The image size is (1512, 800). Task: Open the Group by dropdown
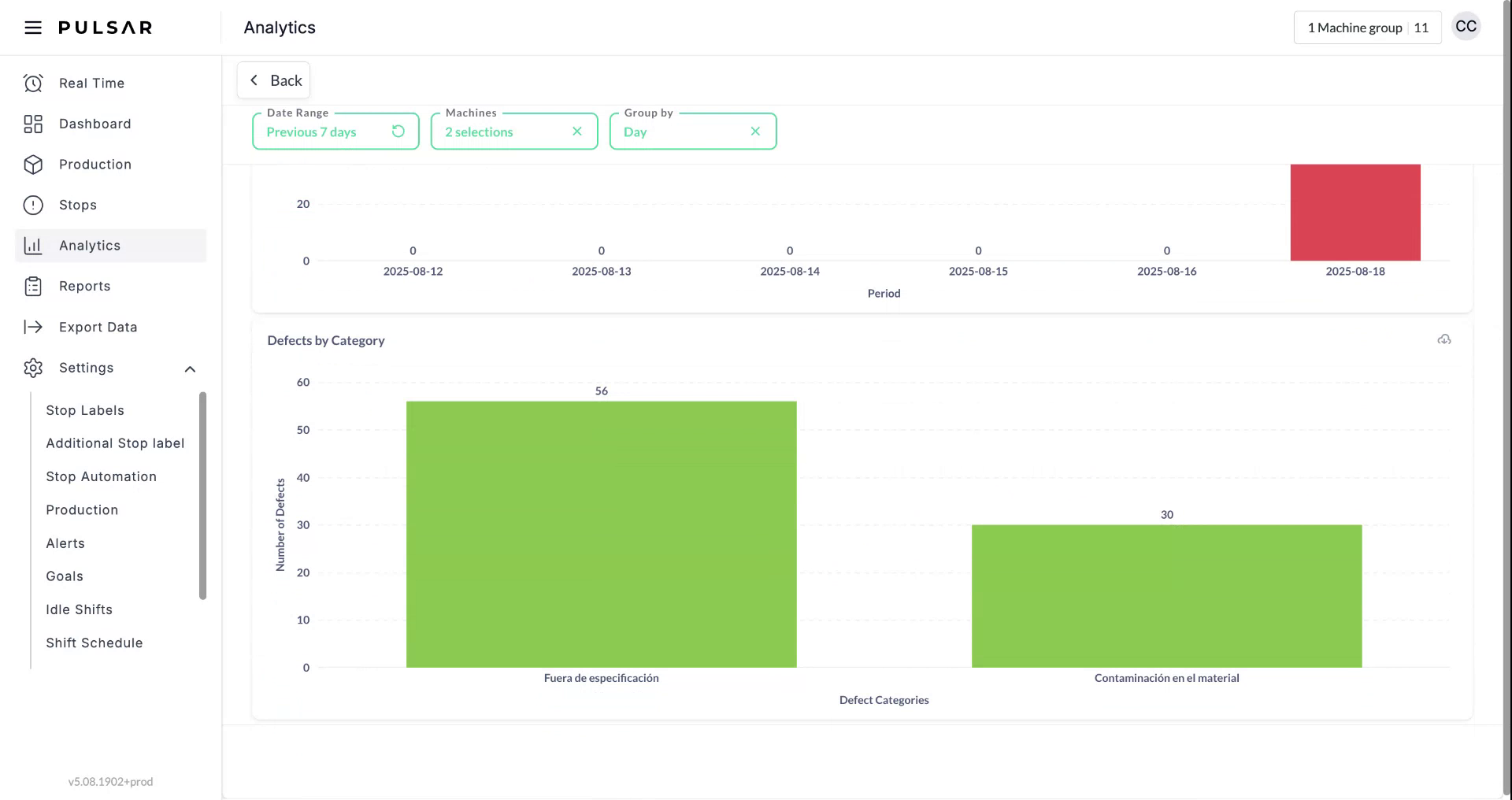point(677,132)
